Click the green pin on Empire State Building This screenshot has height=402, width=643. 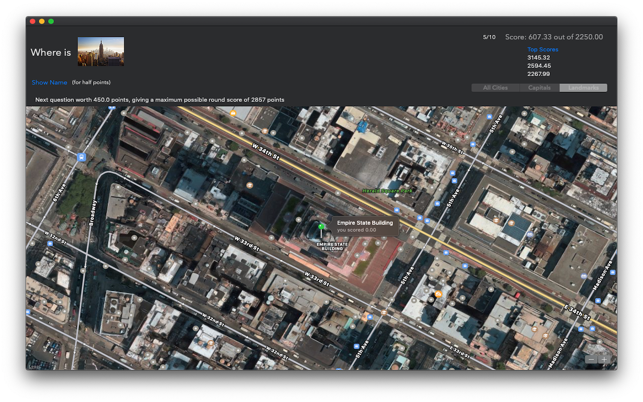click(x=321, y=226)
